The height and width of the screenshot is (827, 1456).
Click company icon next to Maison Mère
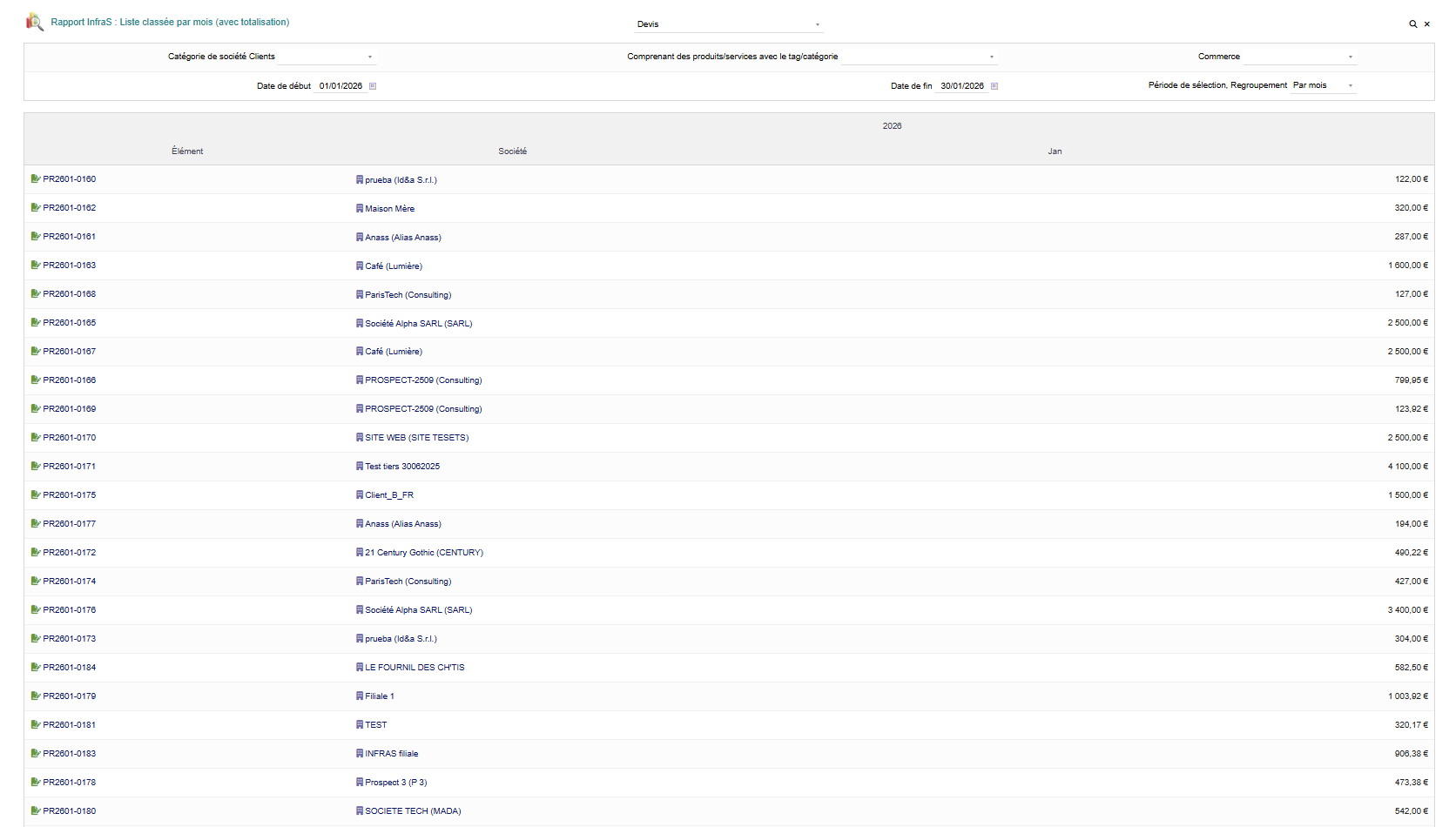(360, 209)
